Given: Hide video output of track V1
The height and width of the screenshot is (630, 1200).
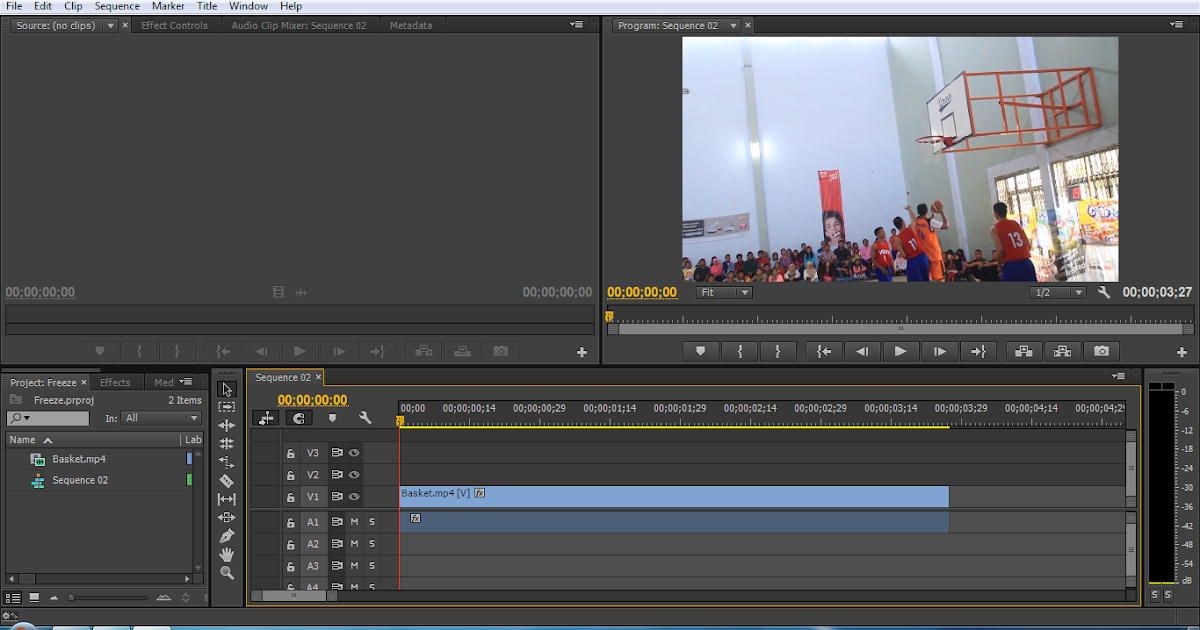Looking at the screenshot, I should [x=354, y=496].
